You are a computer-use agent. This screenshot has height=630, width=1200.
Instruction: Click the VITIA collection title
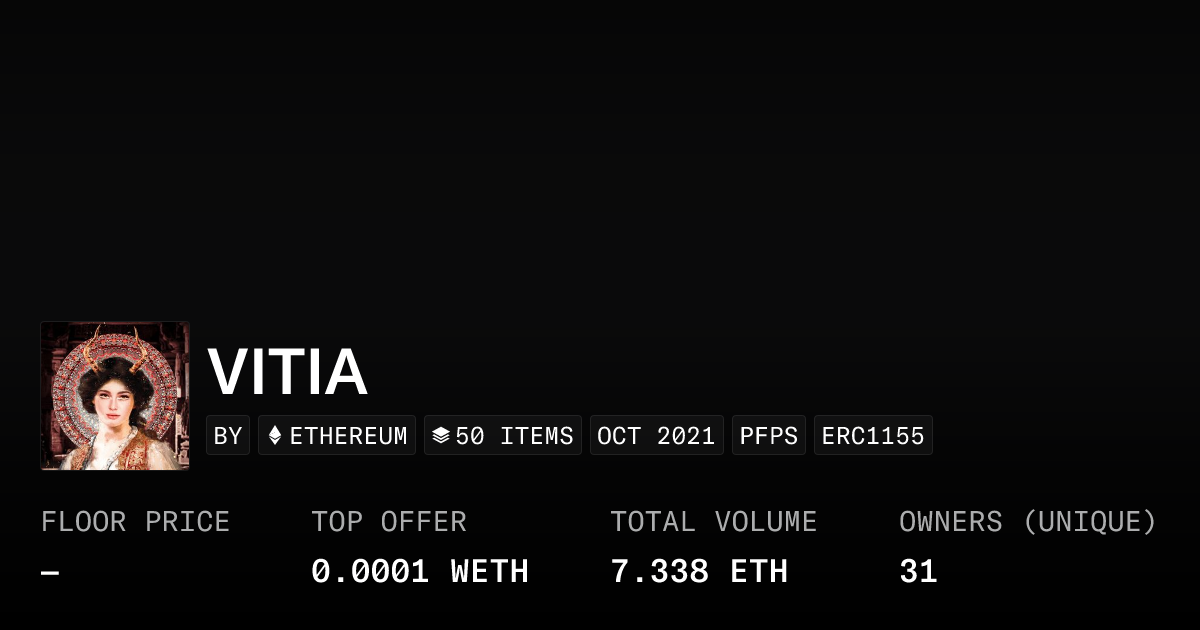click(288, 372)
